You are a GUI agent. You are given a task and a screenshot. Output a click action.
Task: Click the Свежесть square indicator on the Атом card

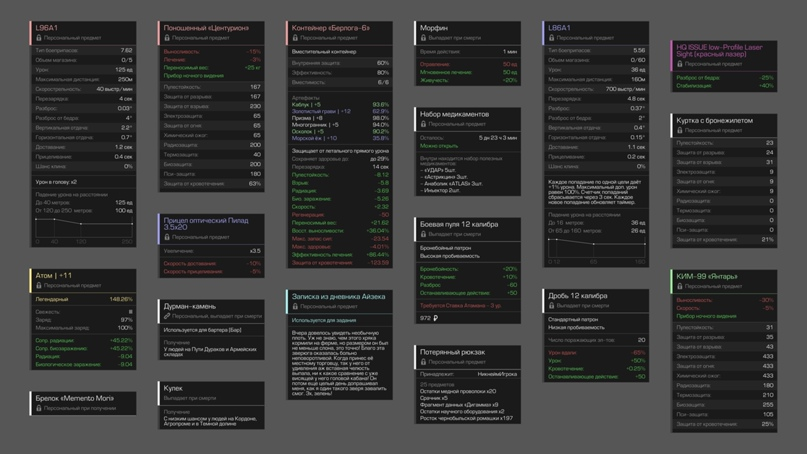click(130, 311)
